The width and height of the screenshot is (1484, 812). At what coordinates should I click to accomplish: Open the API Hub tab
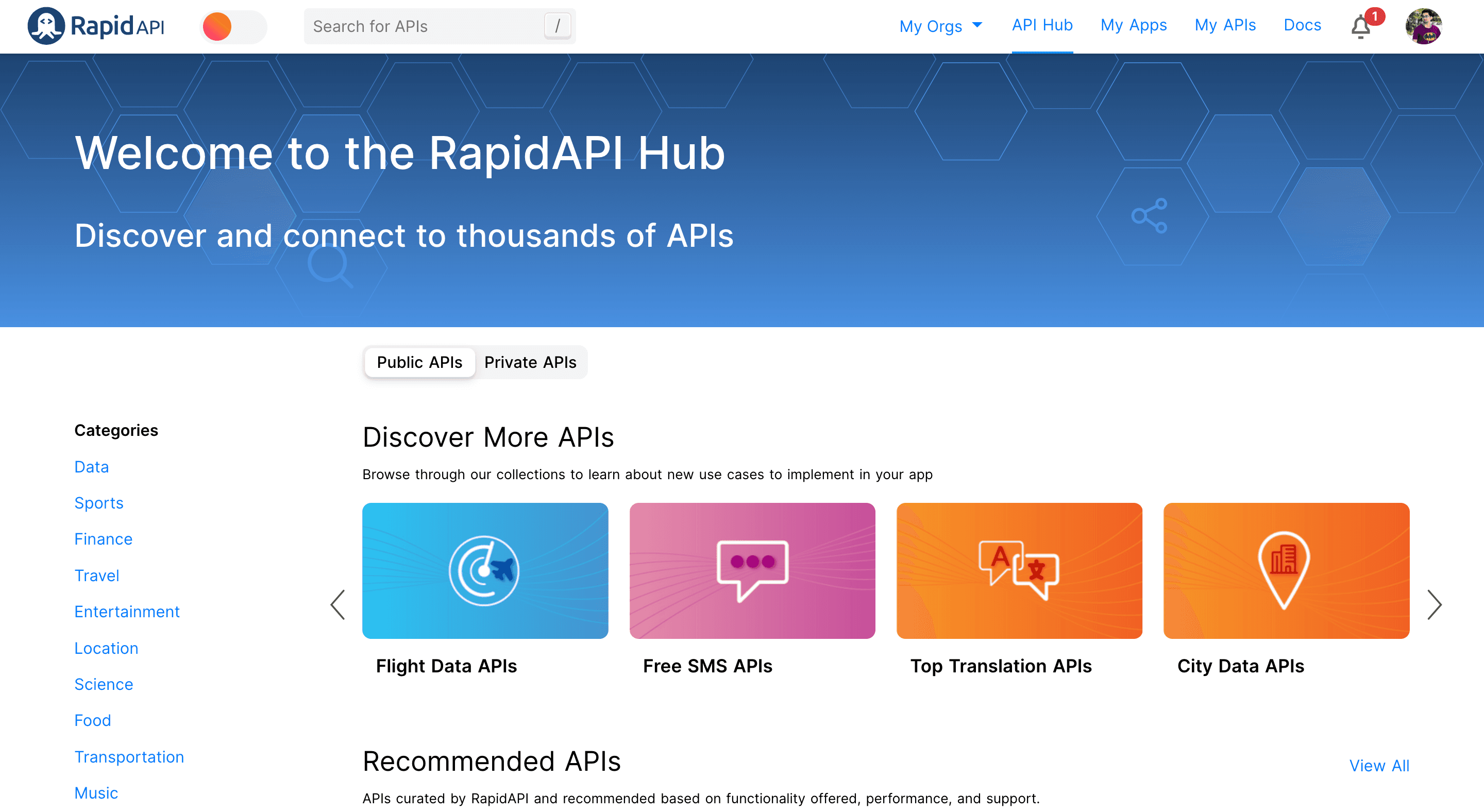[1042, 25]
